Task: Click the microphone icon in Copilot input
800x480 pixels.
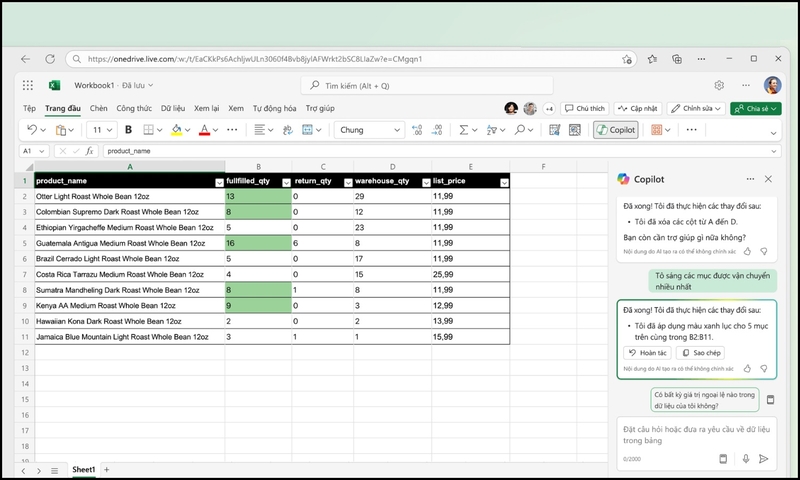Action: pyautogui.click(x=746, y=459)
